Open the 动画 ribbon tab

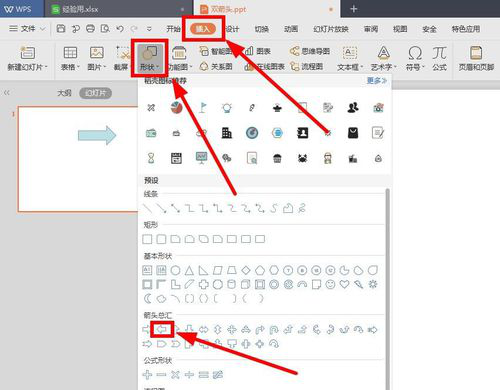291,29
